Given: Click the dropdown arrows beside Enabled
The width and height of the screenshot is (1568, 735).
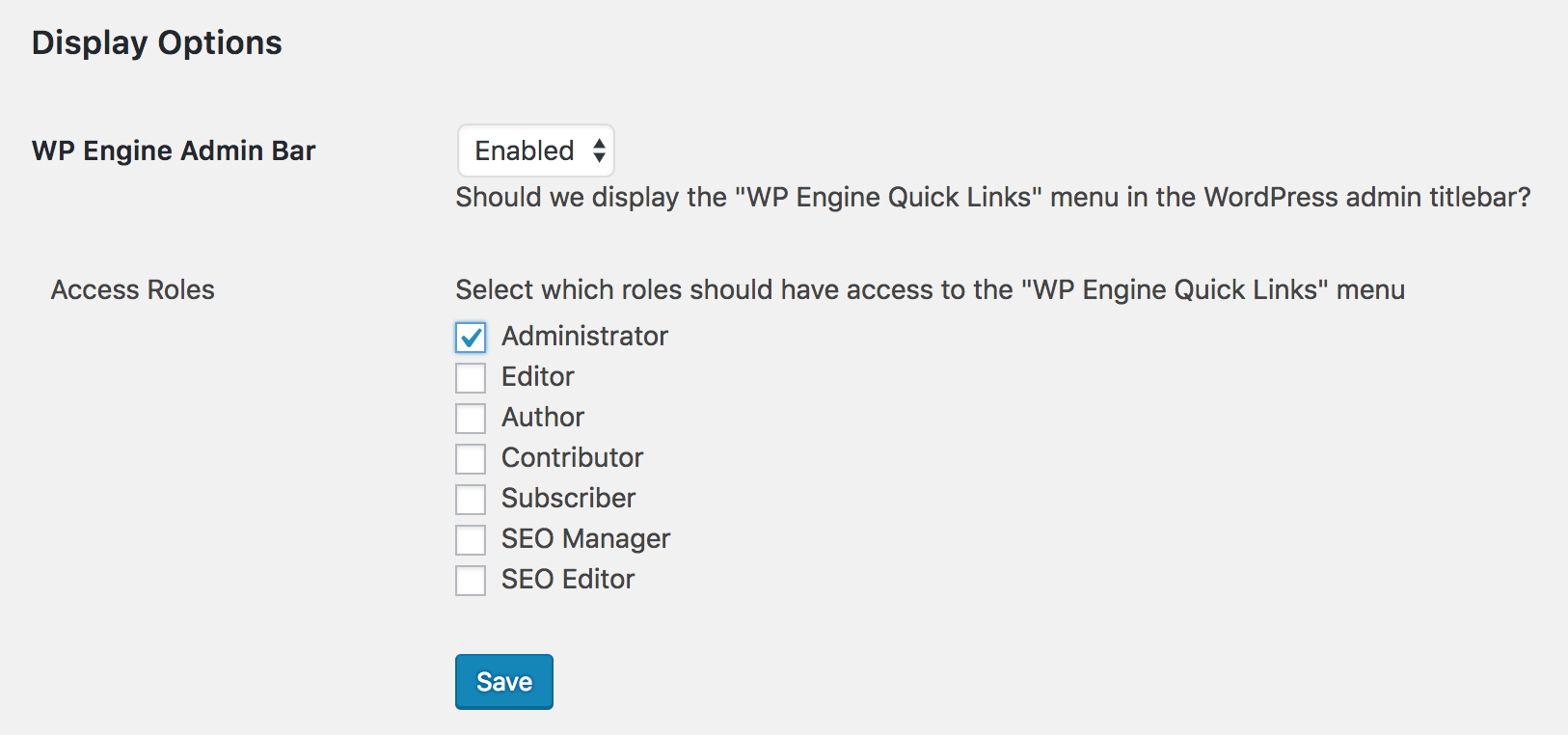Looking at the screenshot, I should (599, 150).
